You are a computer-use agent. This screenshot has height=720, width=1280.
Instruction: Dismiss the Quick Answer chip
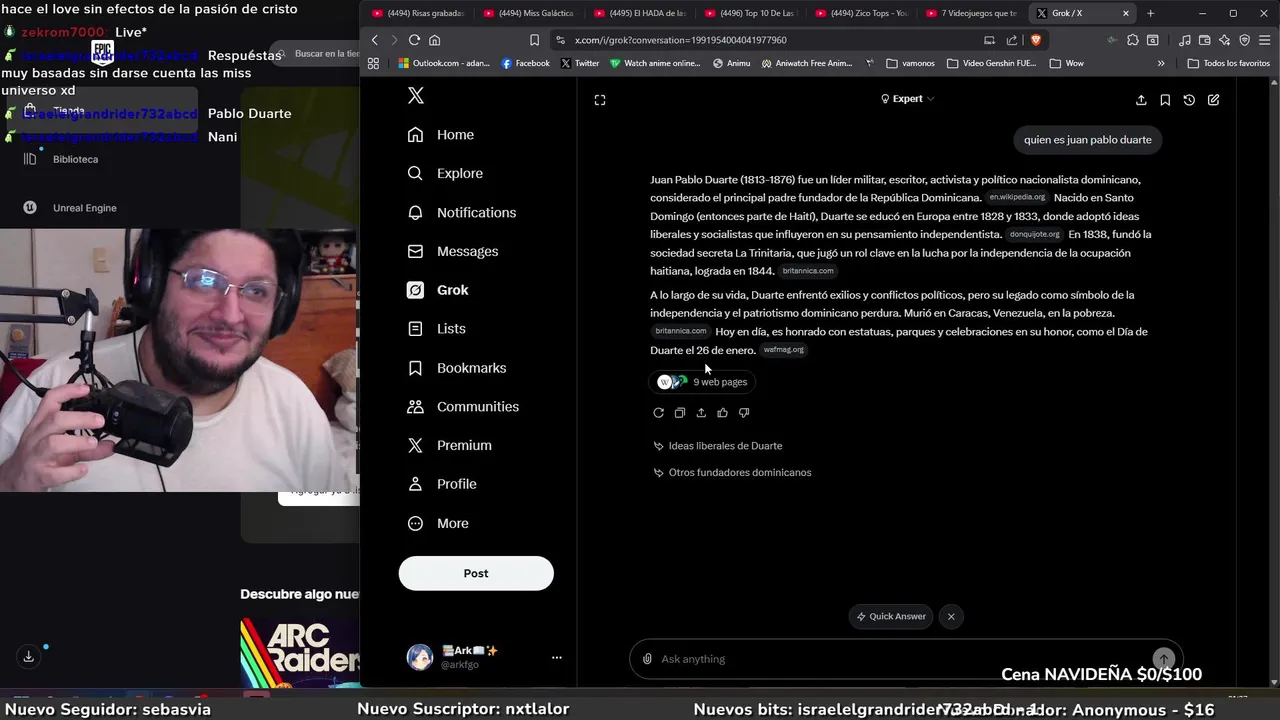click(x=951, y=616)
